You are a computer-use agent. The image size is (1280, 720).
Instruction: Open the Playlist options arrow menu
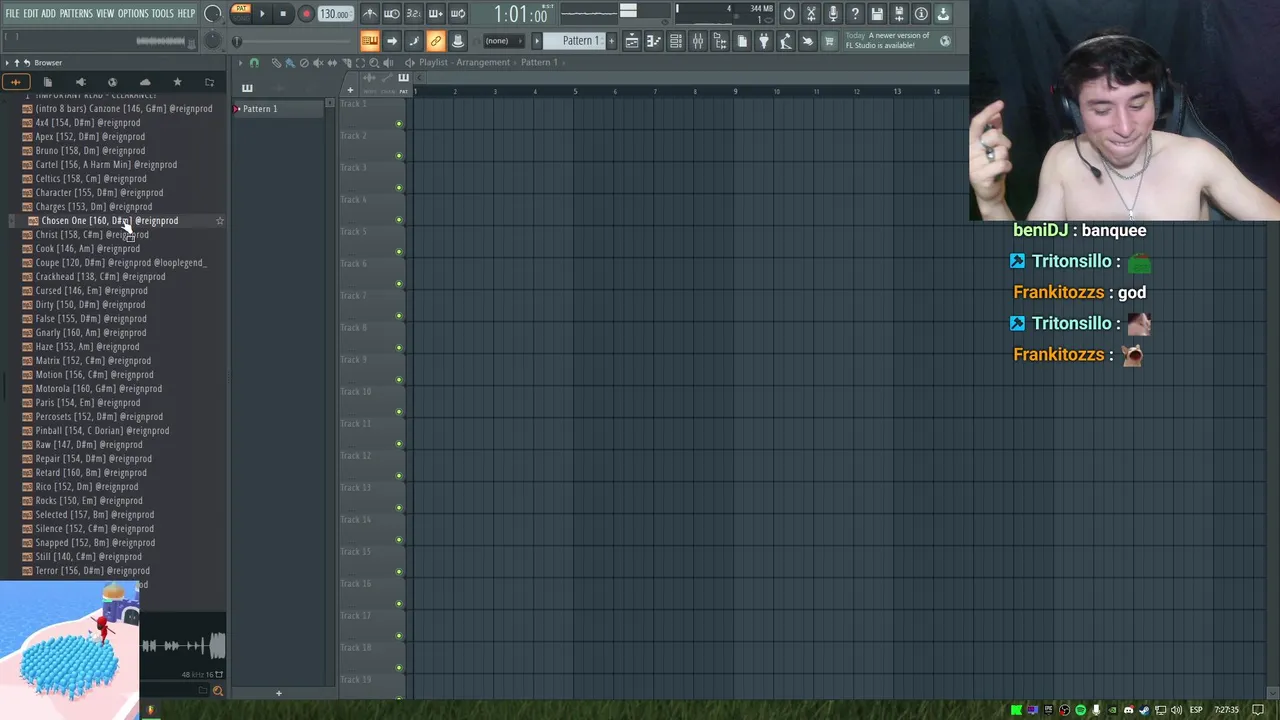click(x=240, y=63)
